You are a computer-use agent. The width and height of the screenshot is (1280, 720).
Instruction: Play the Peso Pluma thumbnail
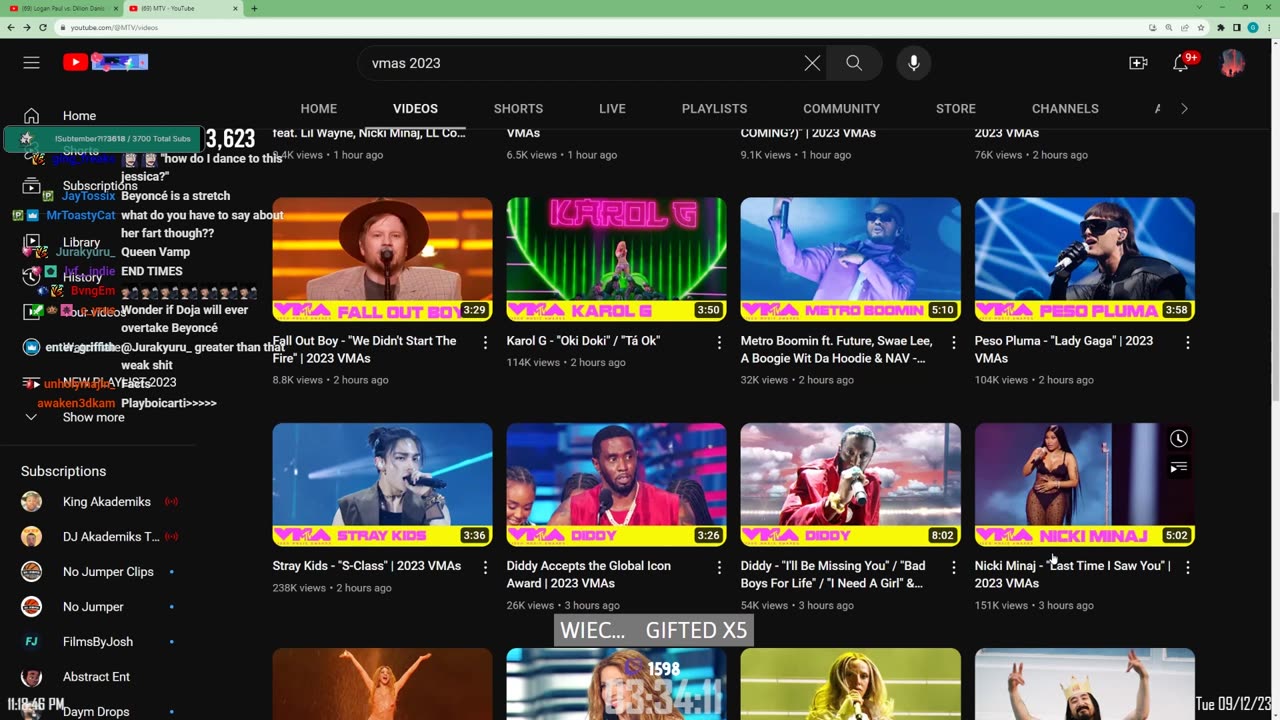(x=1084, y=259)
